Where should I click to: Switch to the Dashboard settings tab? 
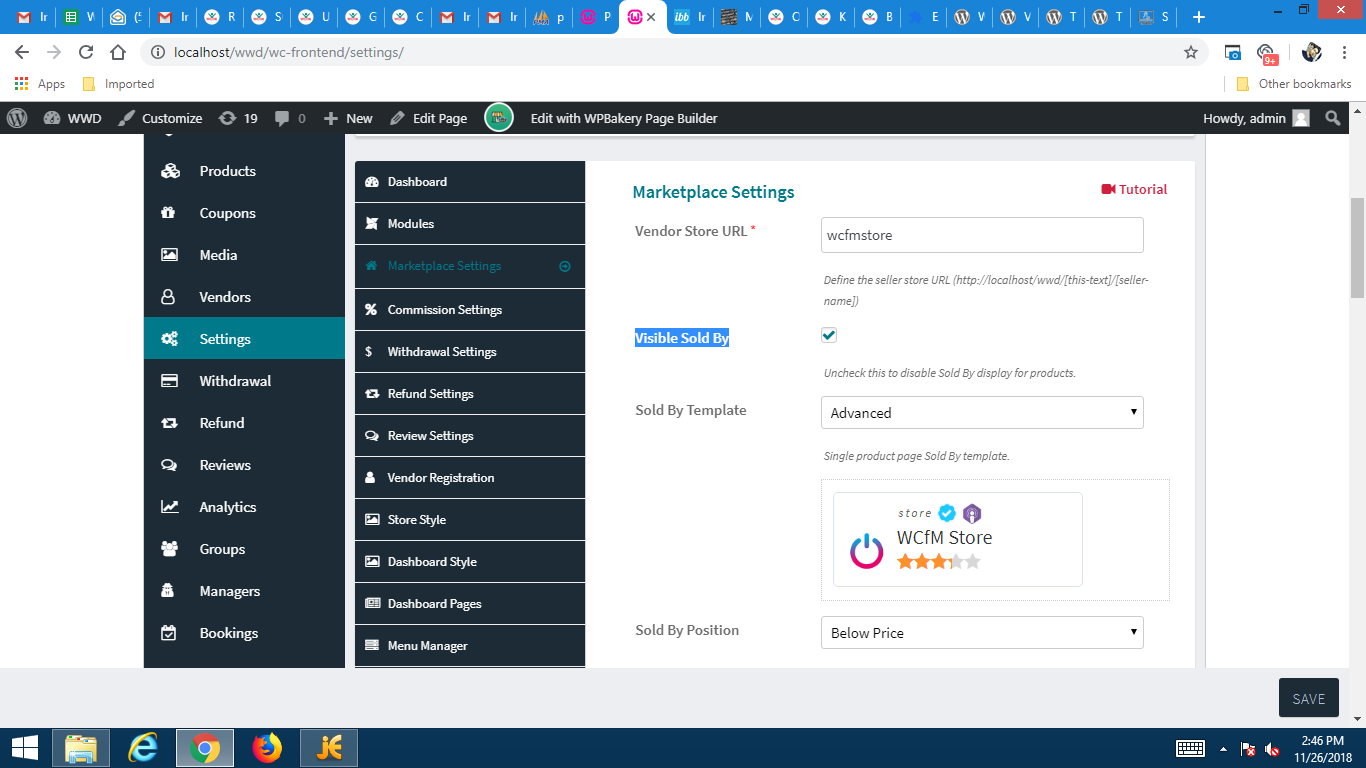point(470,182)
